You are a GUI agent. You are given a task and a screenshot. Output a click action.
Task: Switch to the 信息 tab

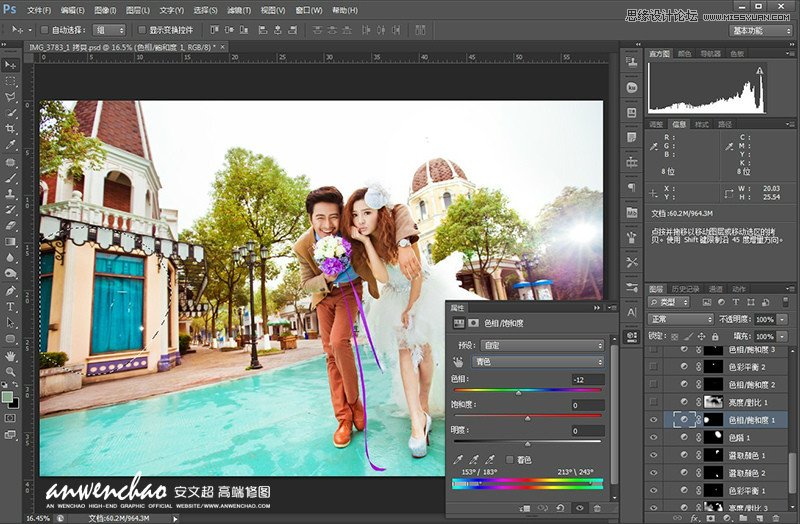(679, 124)
